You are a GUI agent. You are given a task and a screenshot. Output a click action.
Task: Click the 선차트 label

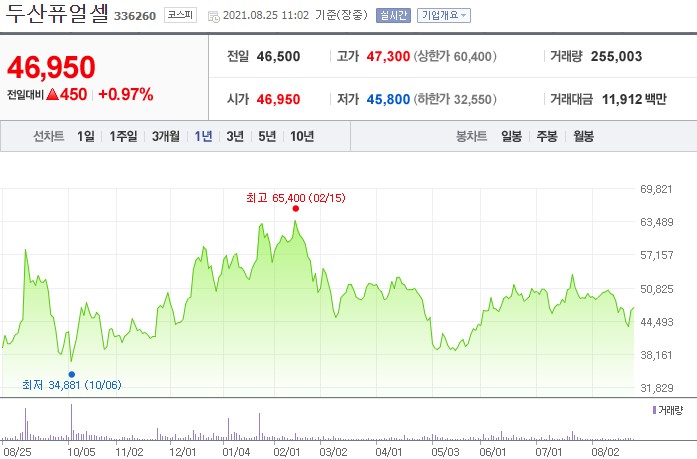click(x=49, y=136)
